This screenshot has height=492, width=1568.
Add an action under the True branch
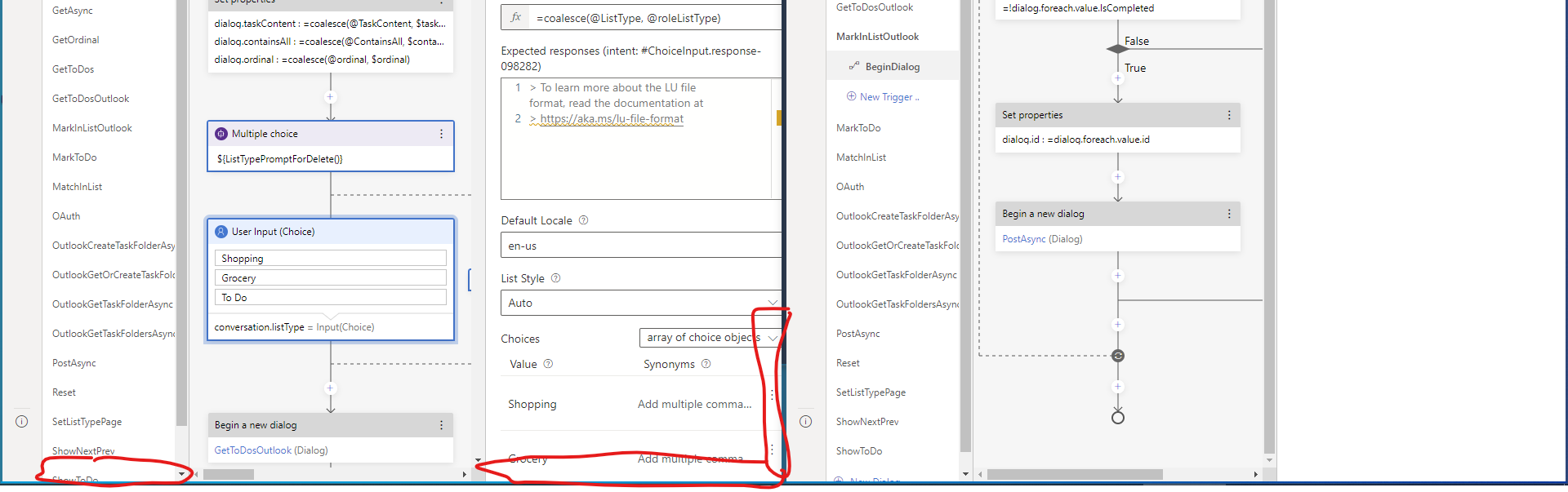1117,79
